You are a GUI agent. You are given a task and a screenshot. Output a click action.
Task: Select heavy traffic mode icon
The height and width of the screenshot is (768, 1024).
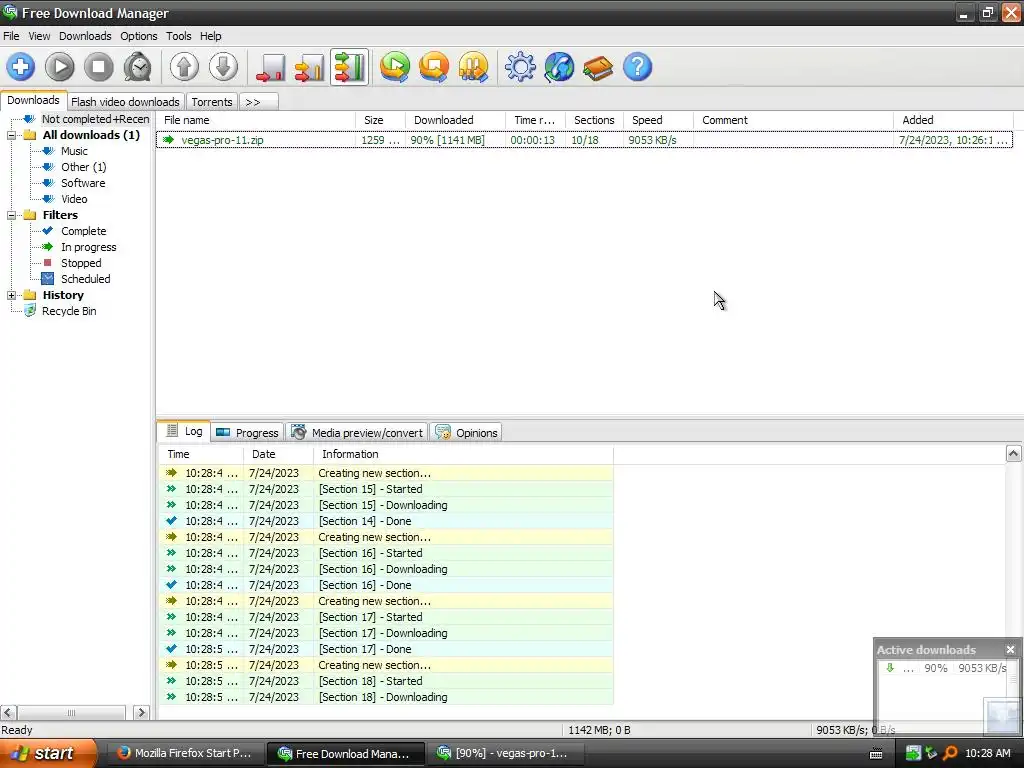pyautogui.click(x=349, y=67)
